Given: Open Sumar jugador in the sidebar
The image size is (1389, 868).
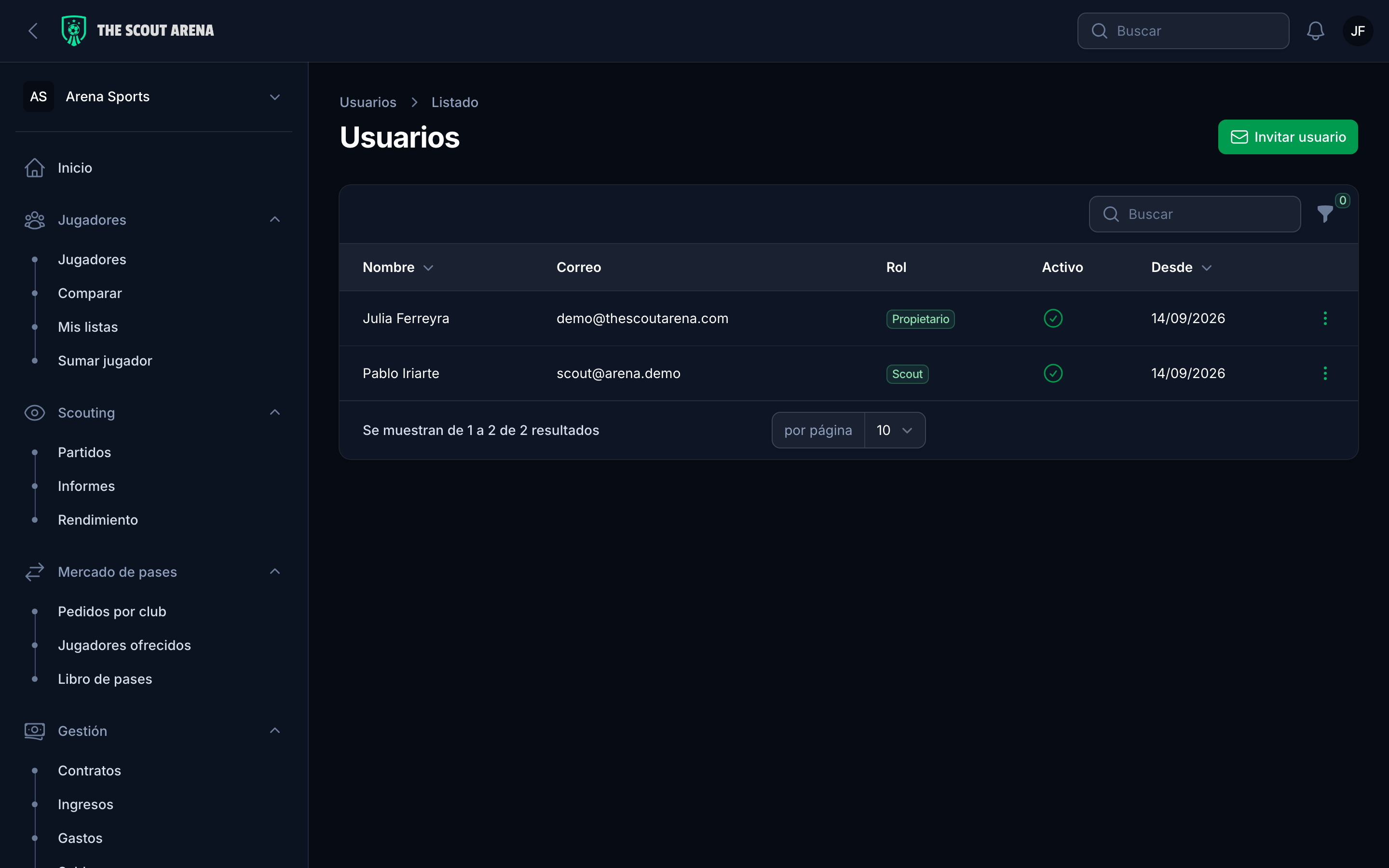Looking at the screenshot, I should (x=105, y=361).
